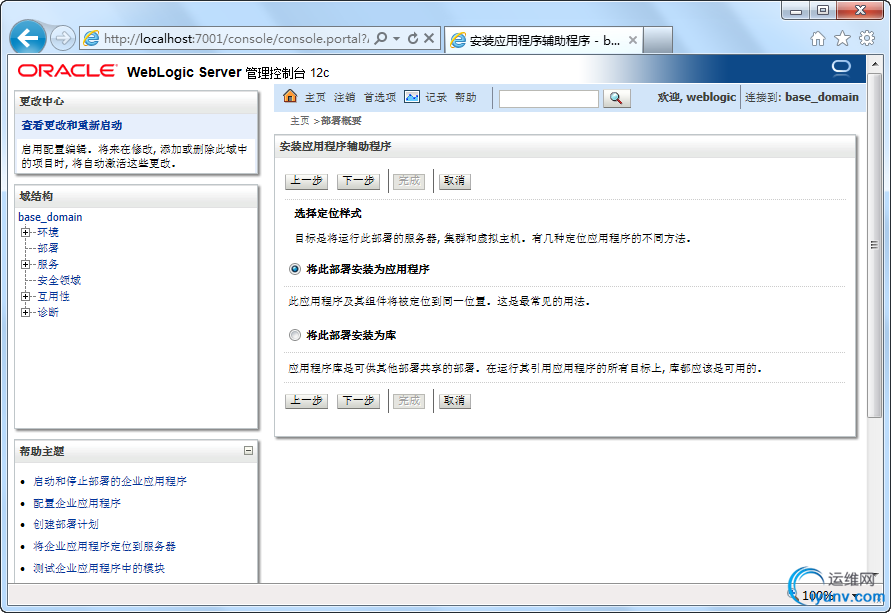891x613 pixels.
Task: Open 安全领域 in the domain tree
Action: point(59,280)
